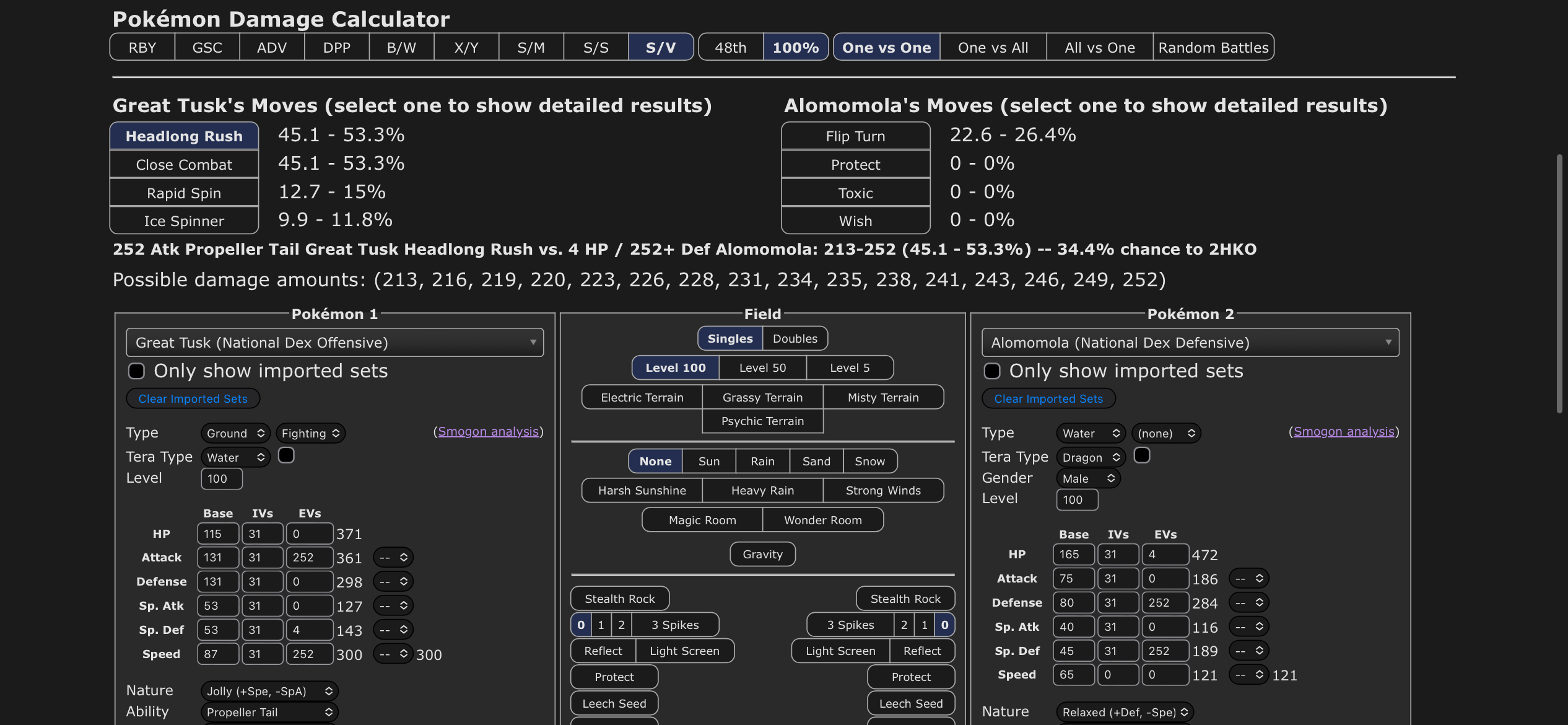Check Pokémon 1 only show imported sets
Screen dimensions: 1568x725
[x=136, y=371]
